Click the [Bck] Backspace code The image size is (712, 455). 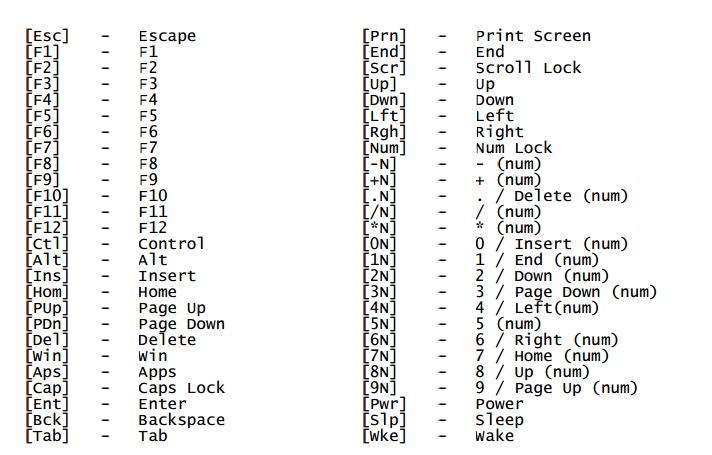click(47, 420)
